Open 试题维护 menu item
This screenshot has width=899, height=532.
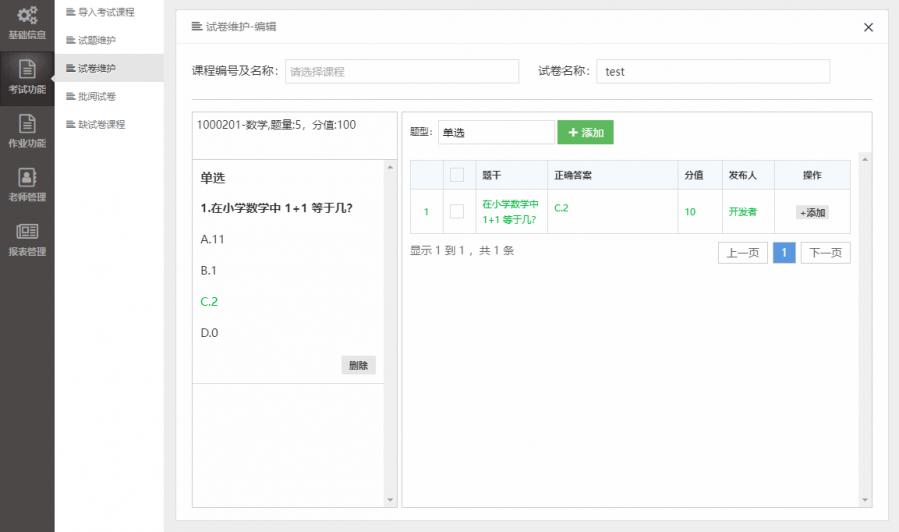[x=97, y=40]
